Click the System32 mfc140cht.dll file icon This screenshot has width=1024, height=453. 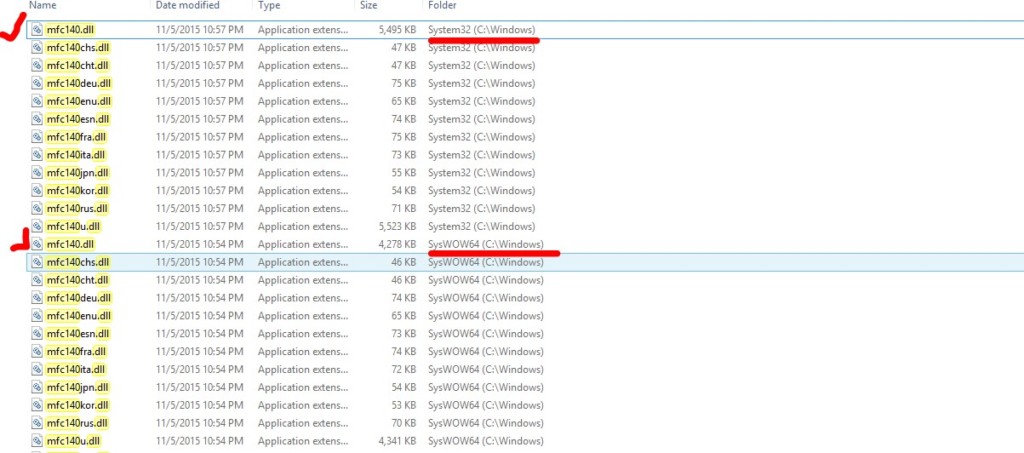tap(37, 65)
